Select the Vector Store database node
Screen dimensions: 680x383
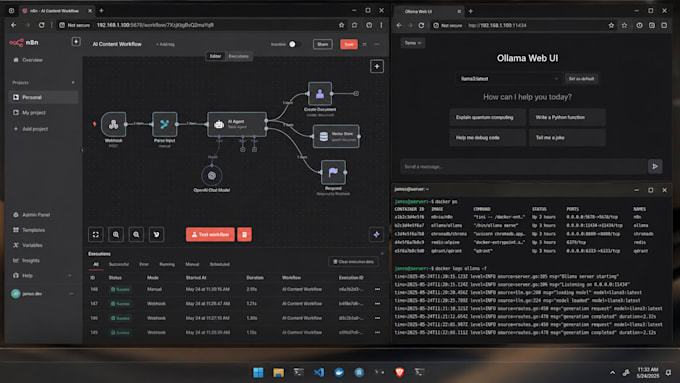coord(336,137)
